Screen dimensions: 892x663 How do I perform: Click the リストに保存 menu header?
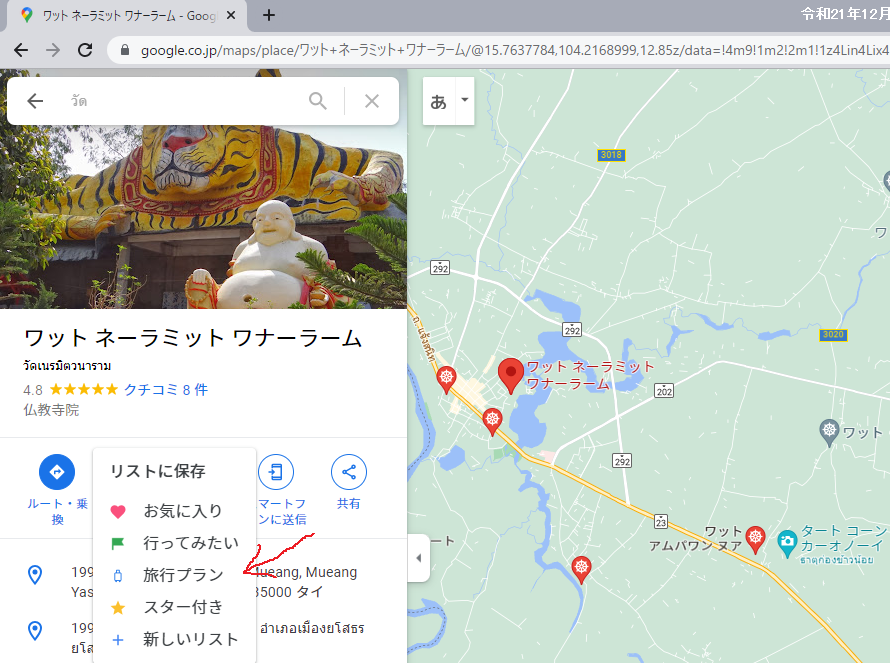158,471
